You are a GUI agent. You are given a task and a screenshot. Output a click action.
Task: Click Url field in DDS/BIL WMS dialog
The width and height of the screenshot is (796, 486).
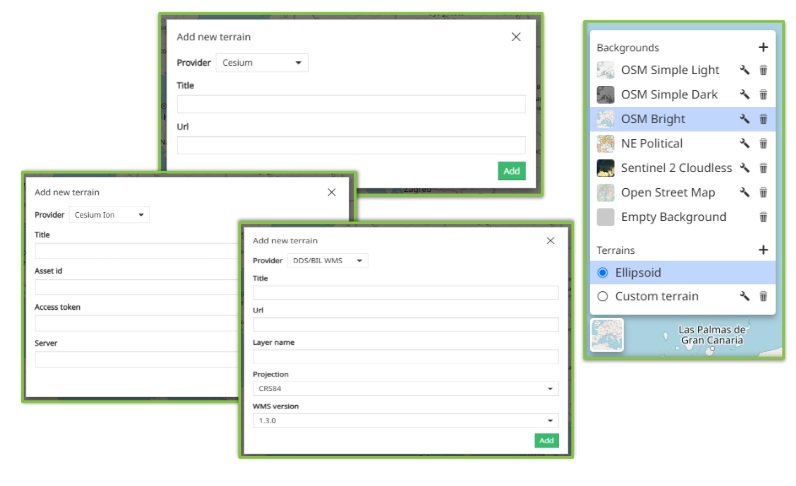(406, 325)
